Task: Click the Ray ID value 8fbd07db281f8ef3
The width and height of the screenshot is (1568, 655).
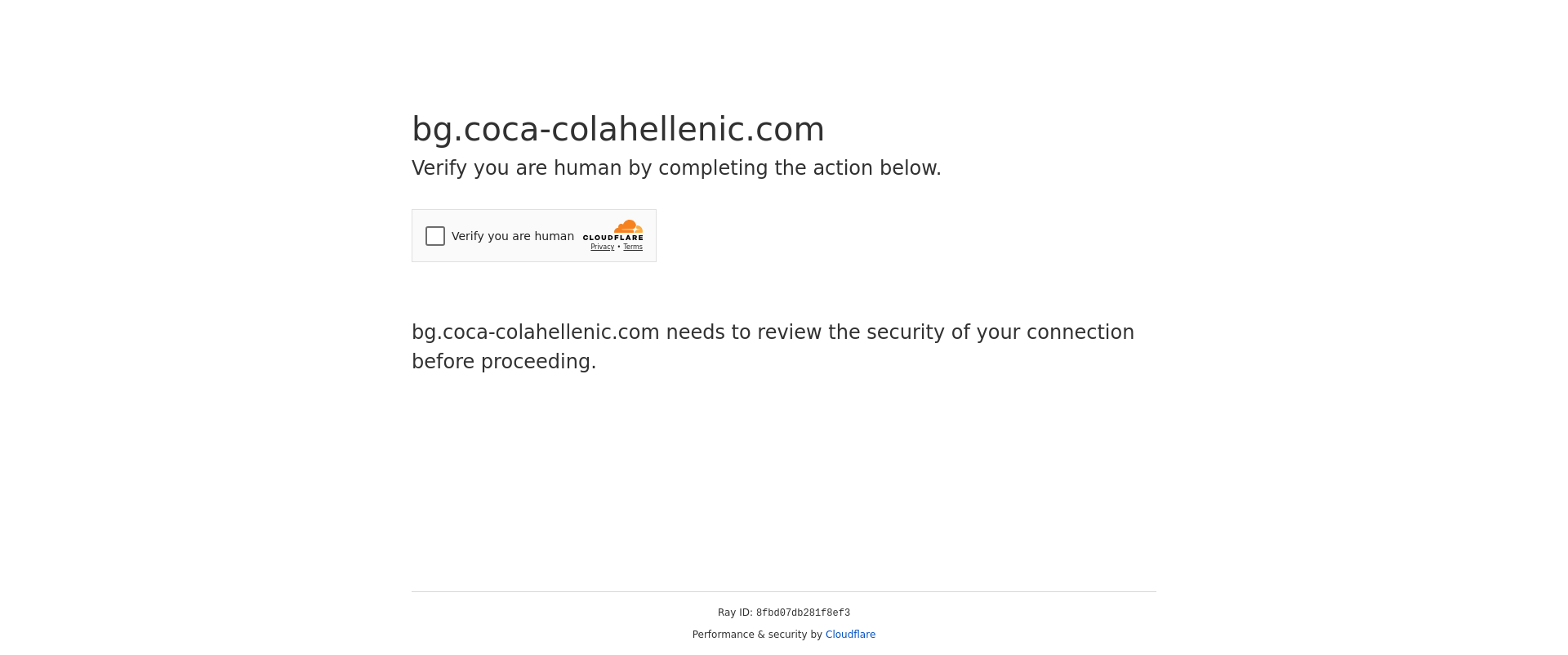Action: 803,613
